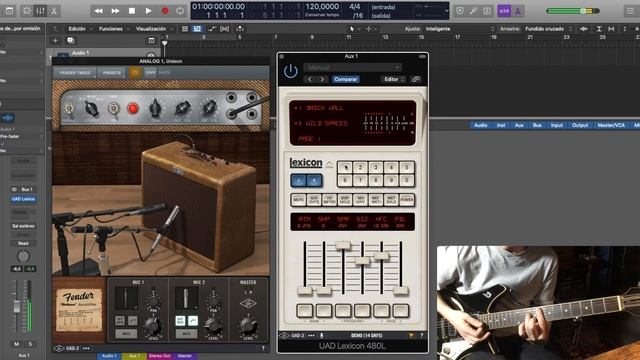Viewport: 640px width, 360px height.
Task: Expand the arrow next to lexicon logo
Action: click(329, 164)
